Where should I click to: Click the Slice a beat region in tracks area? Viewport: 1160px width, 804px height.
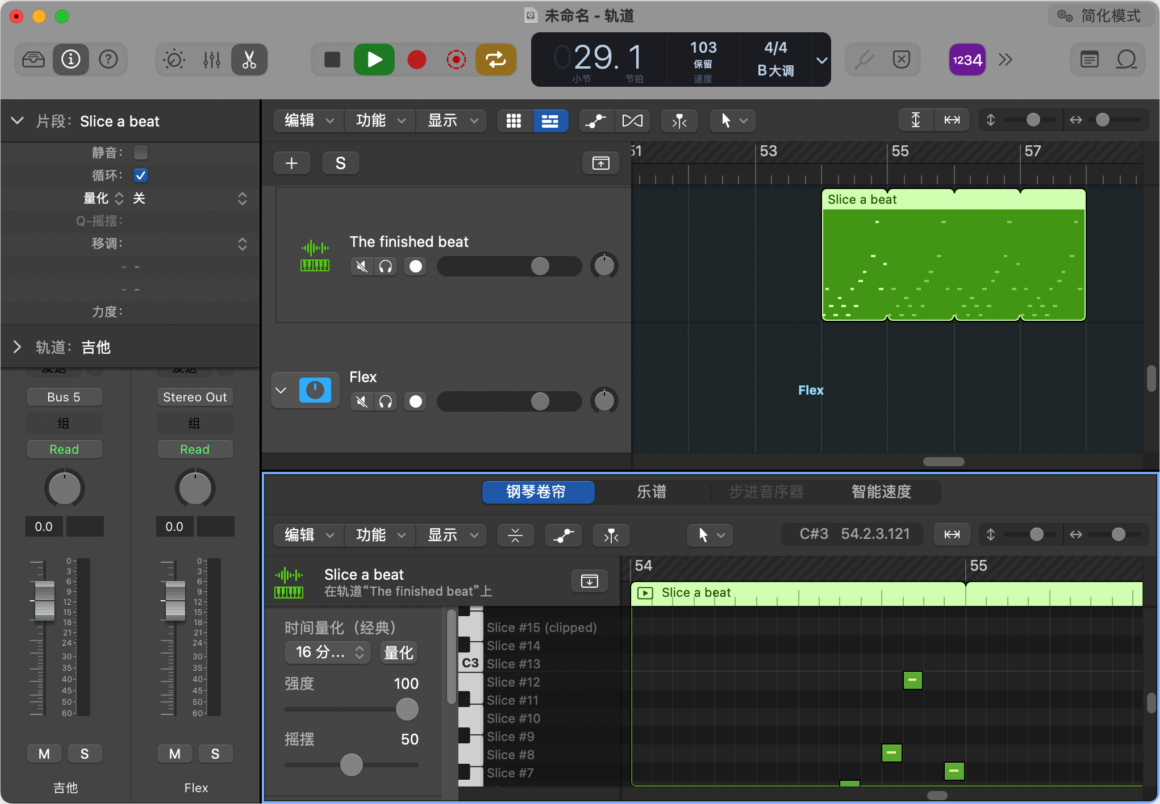click(954, 255)
